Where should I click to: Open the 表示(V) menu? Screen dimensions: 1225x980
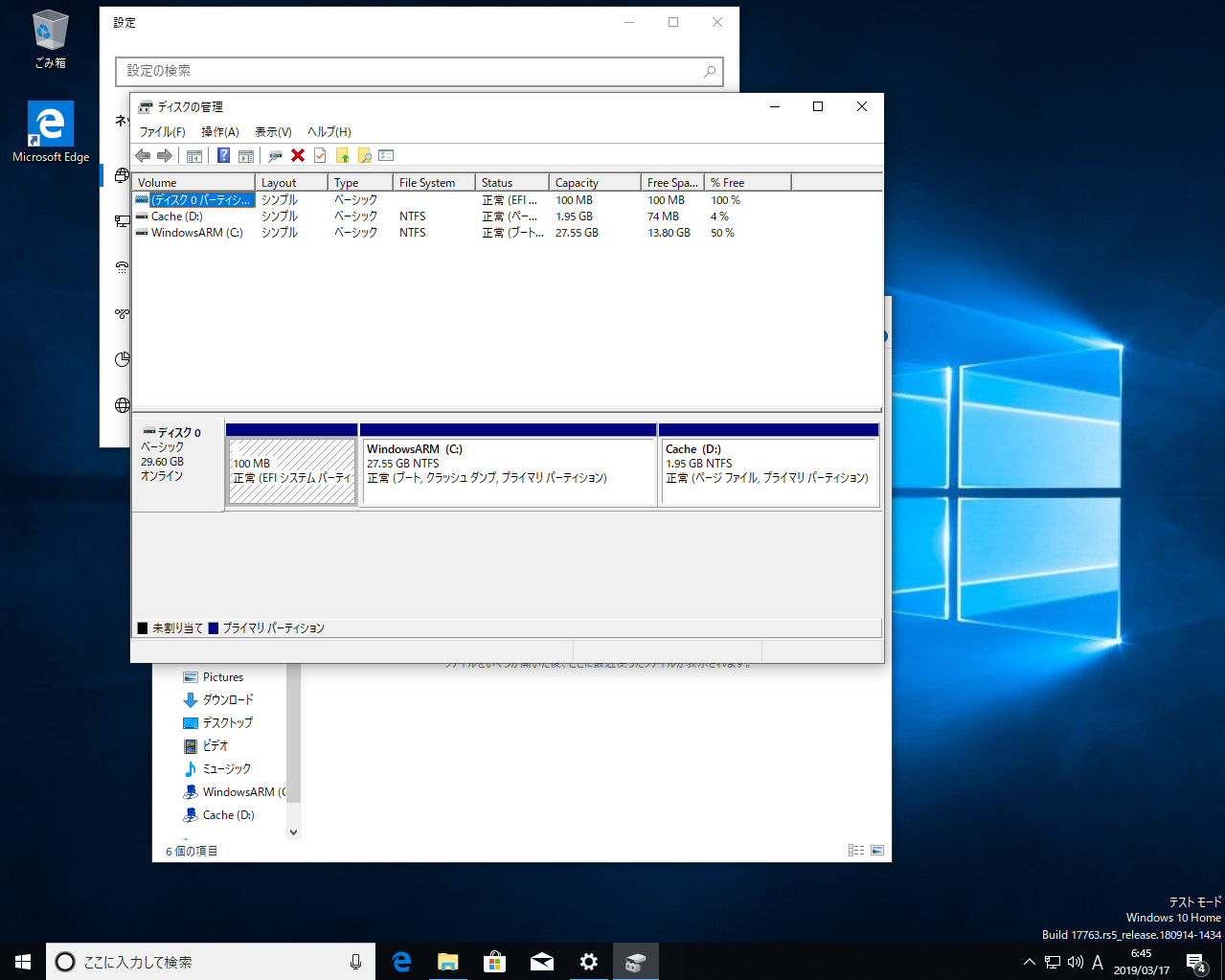(x=273, y=132)
